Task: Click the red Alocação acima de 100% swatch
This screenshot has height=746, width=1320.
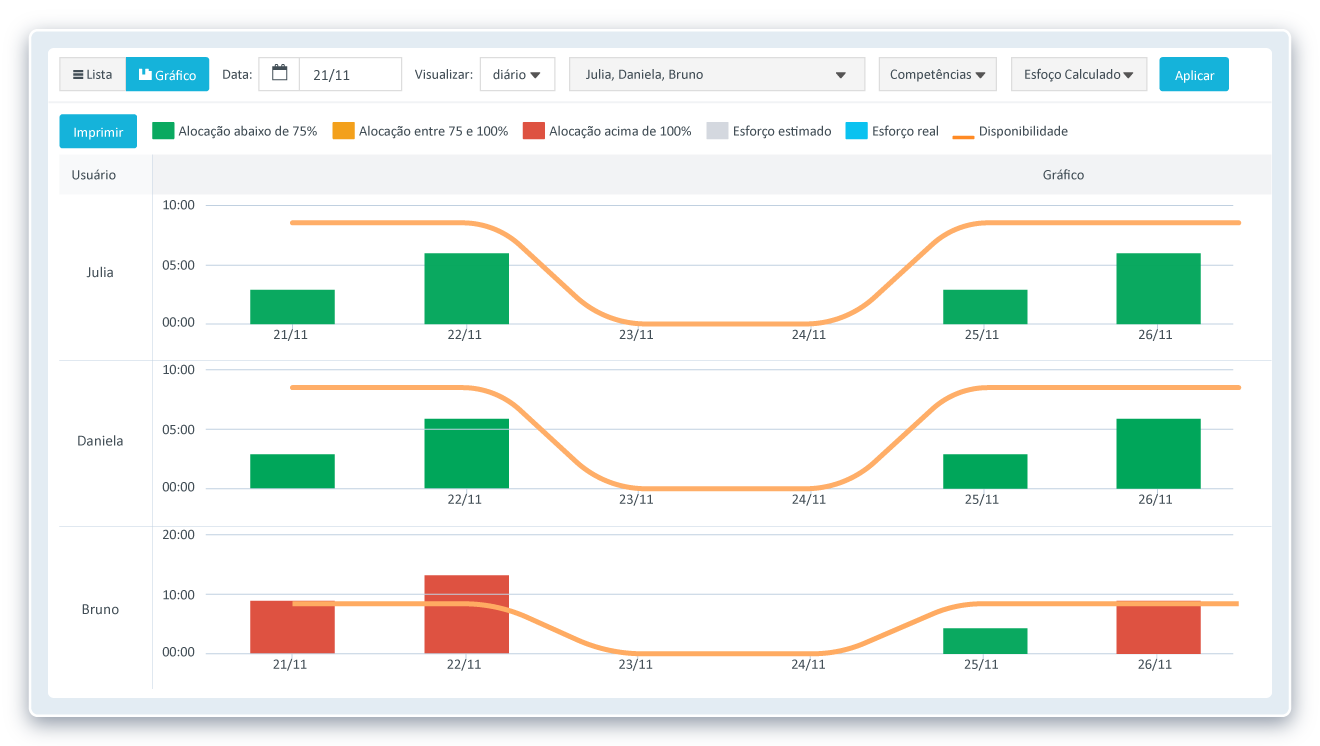Action: coord(533,131)
